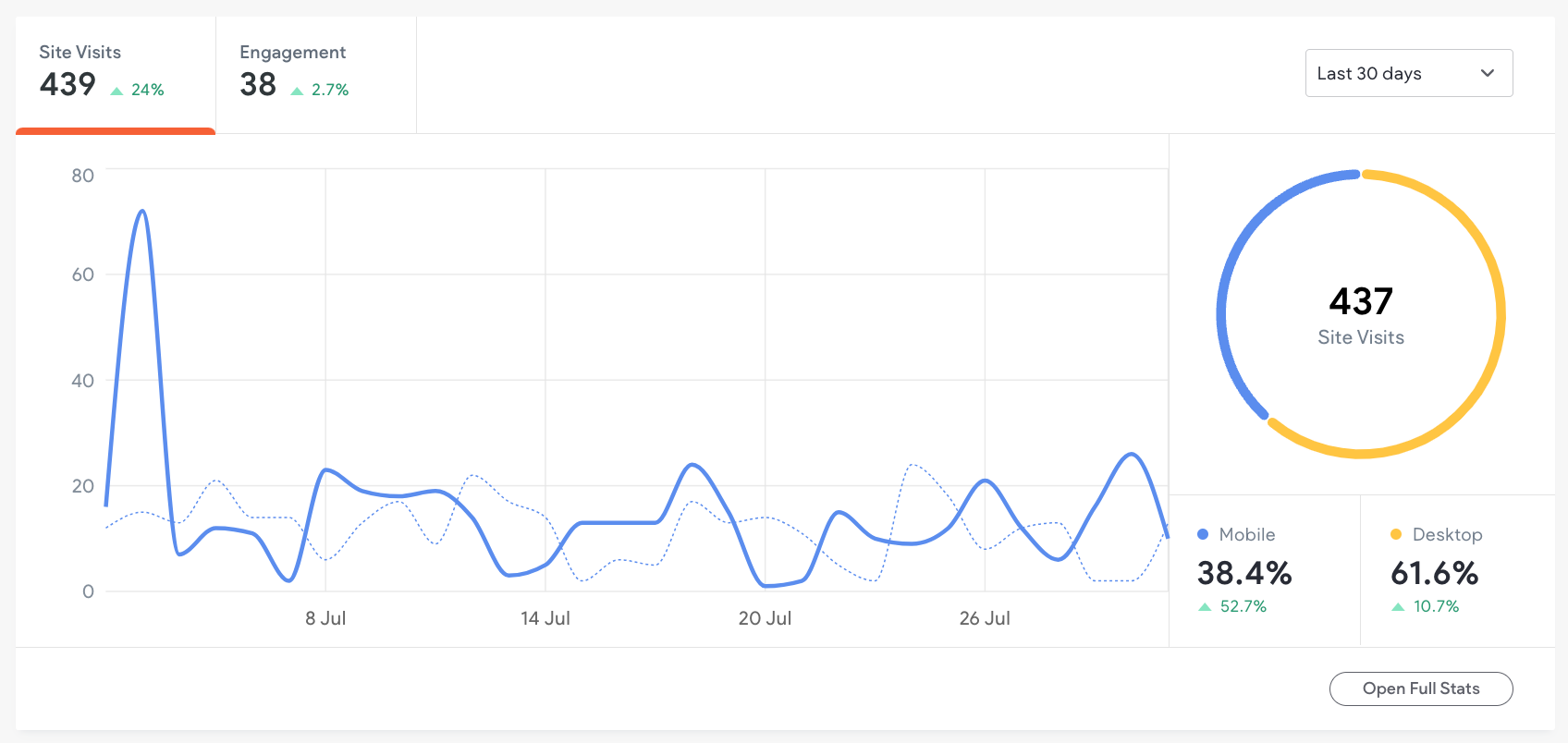Screen dimensions: 1568x743
Task: Click the 20 Jul axis label
Action: point(765,618)
